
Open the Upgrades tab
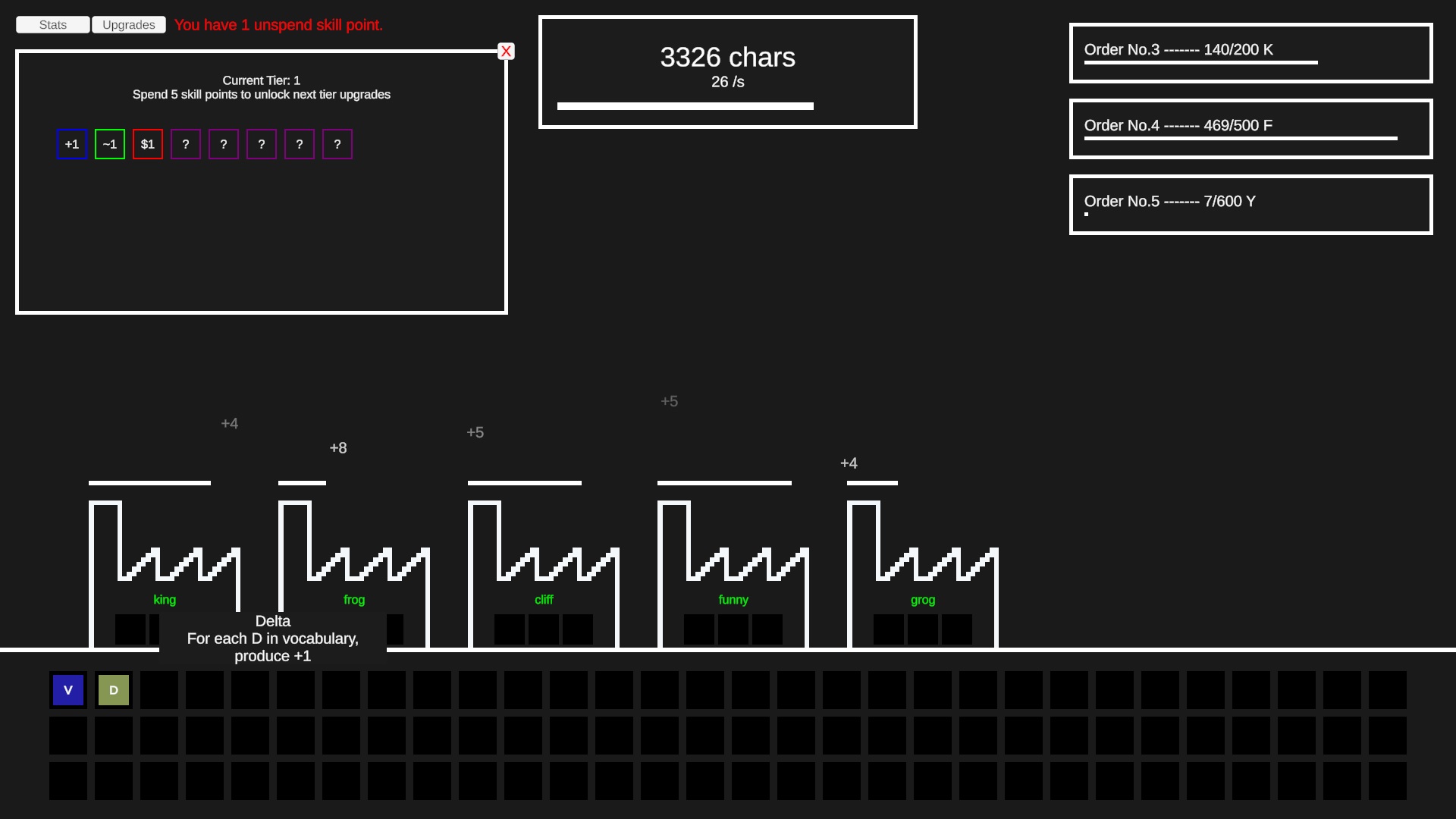(129, 25)
